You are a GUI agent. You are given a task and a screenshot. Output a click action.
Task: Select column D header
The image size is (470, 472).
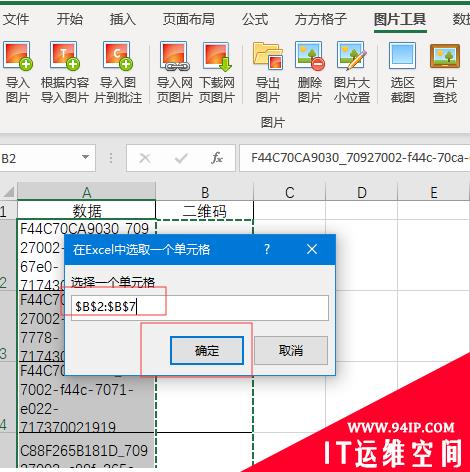pyautogui.click(x=362, y=192)
